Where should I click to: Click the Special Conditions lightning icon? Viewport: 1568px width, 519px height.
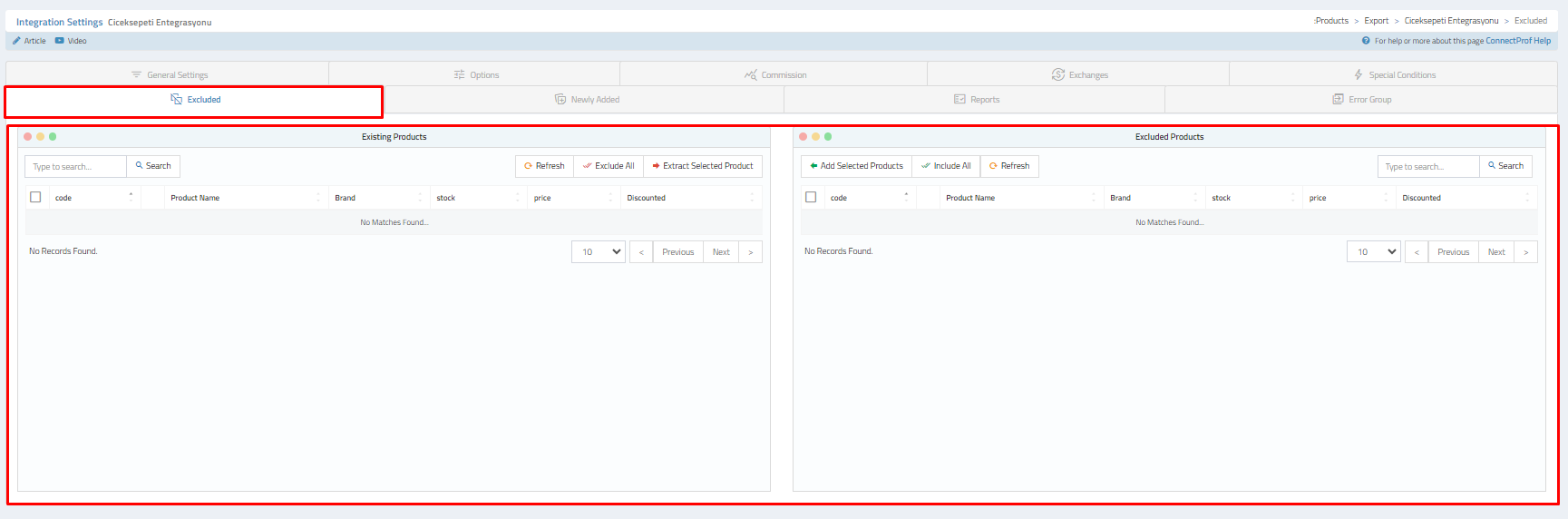pos(1358,74)
